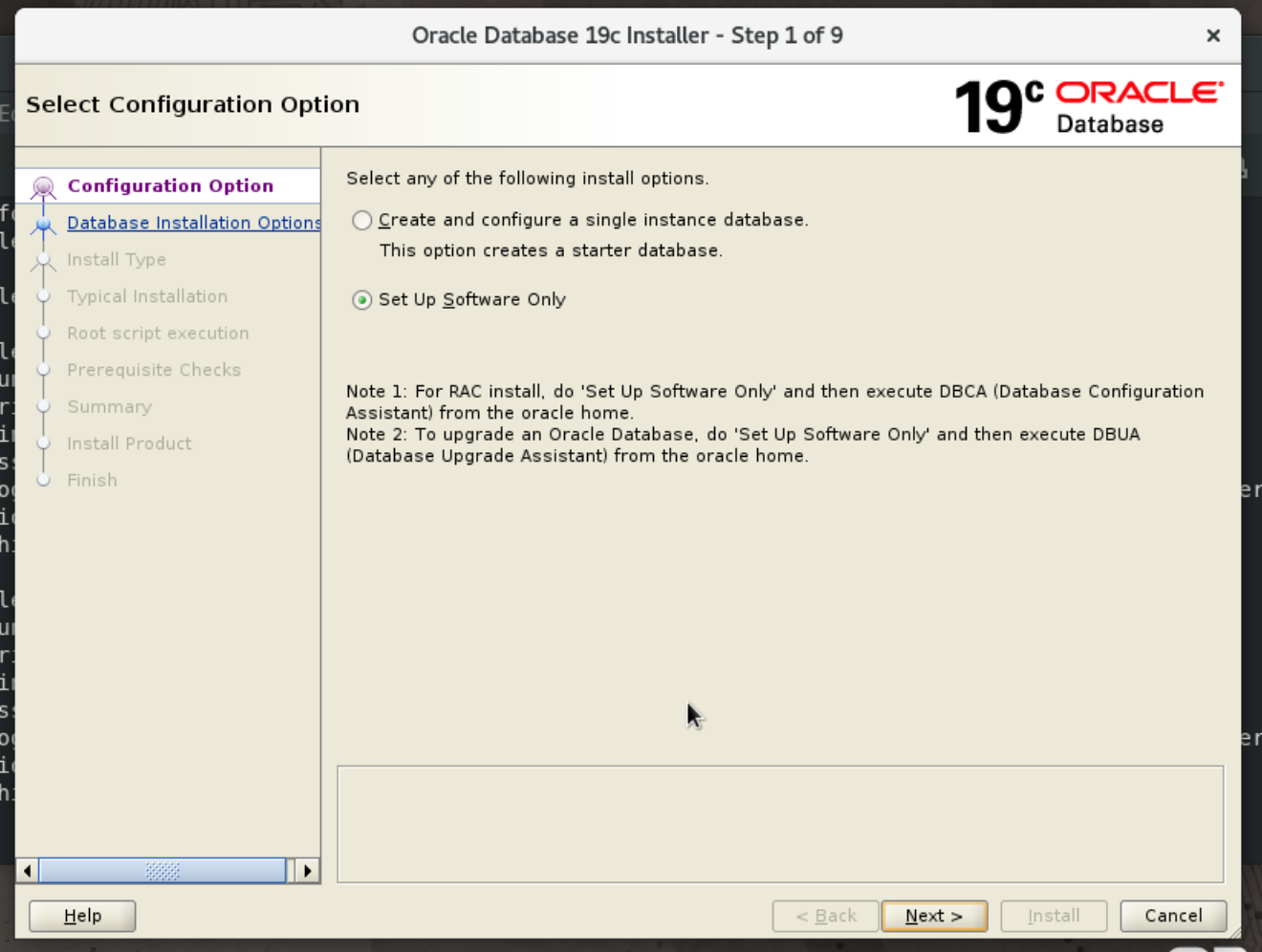Screen dimensions: 1262x952
Task: Click the sidebar horizontal scrollbar thumb
Action: [x=163, y=871]
